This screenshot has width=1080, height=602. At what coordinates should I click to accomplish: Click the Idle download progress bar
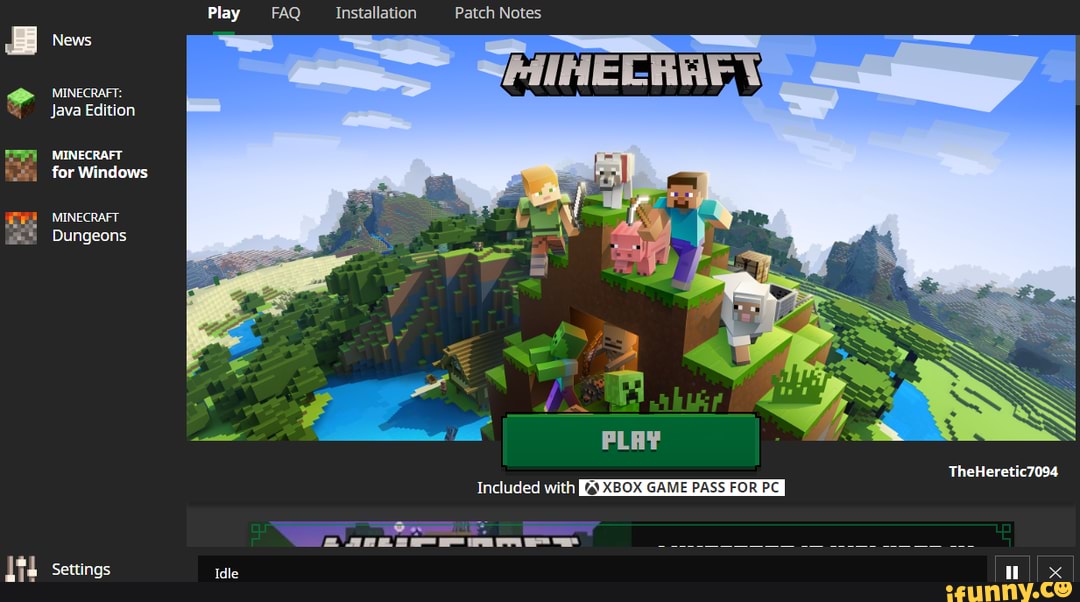(590, 572)
